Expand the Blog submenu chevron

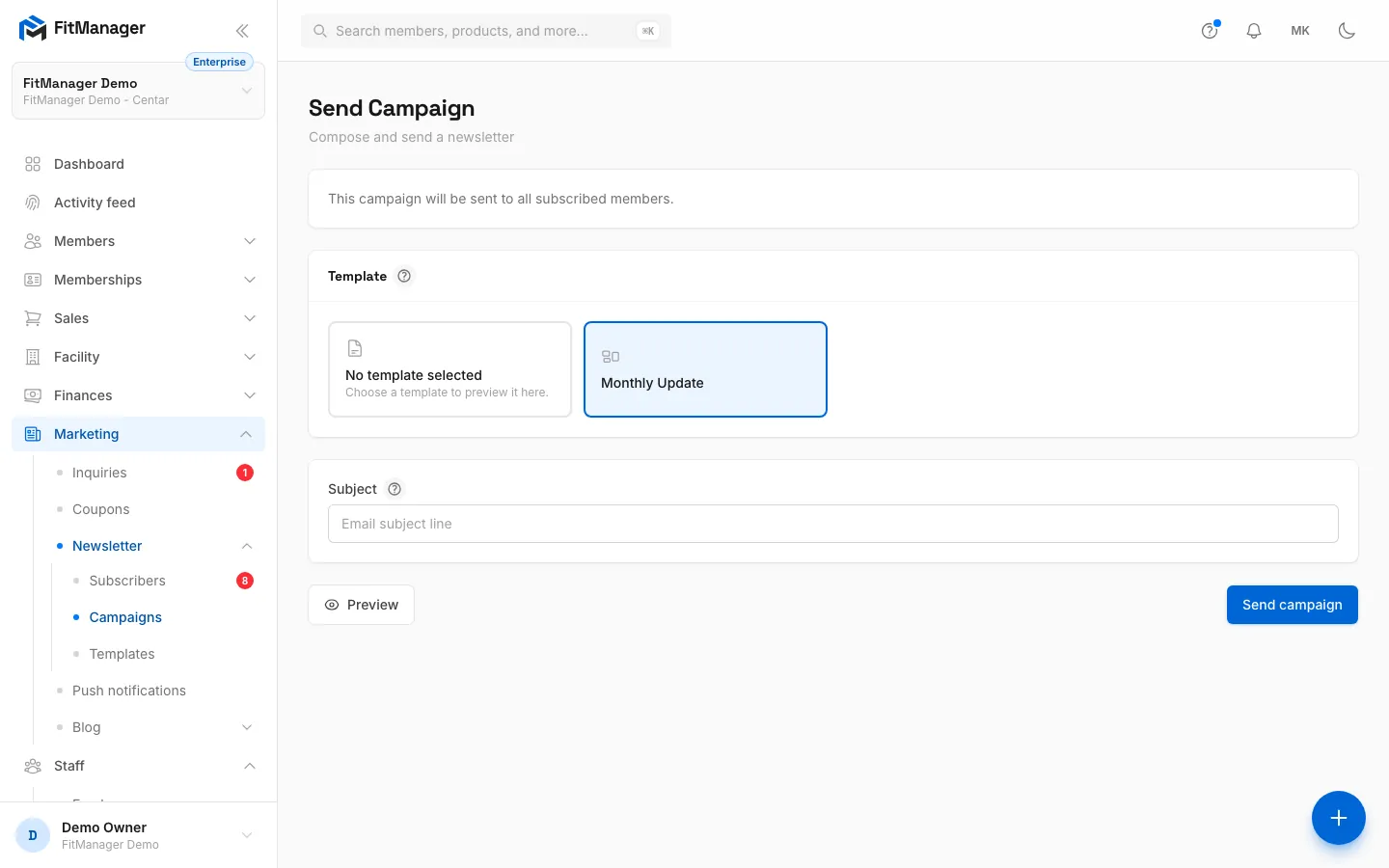(x=247, y=727)
